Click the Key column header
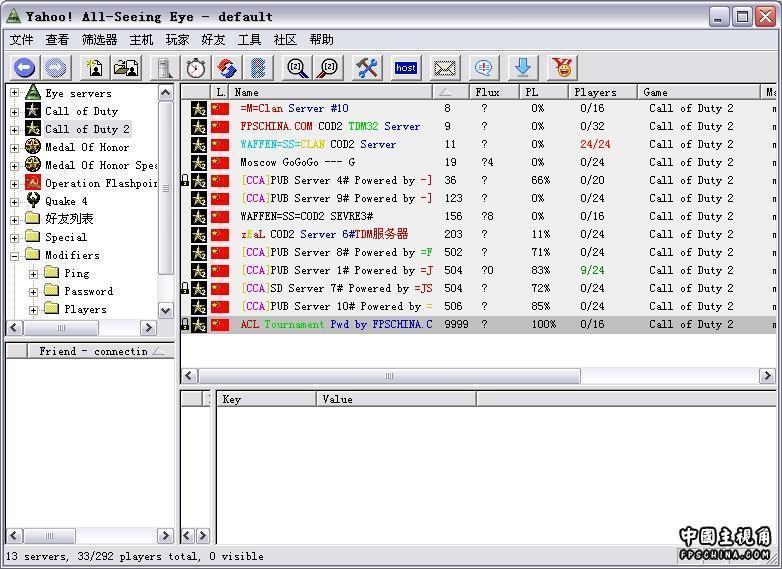The image size is (782, 569). pyautogui.click(x=266, y=399)
